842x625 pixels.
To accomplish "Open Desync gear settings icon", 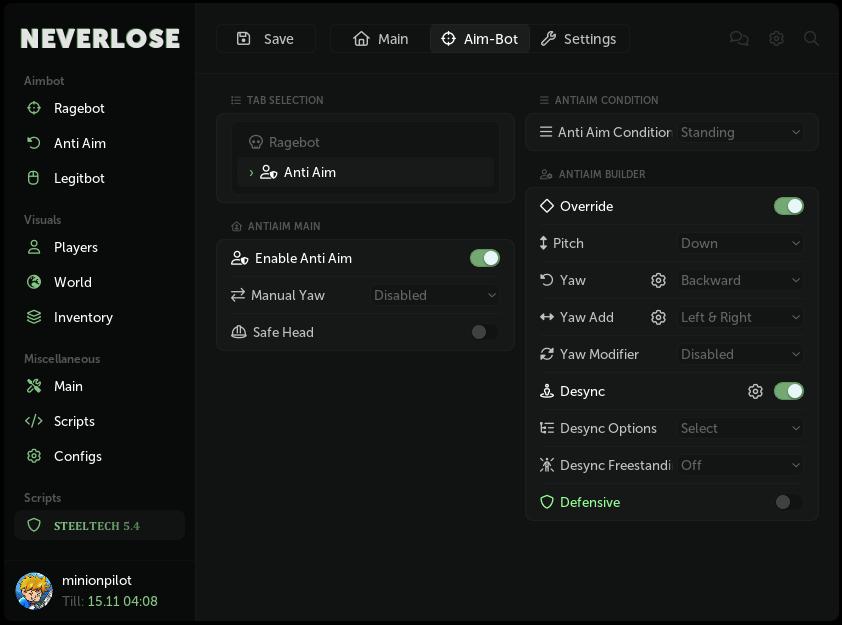I will [x=756, y=391].
